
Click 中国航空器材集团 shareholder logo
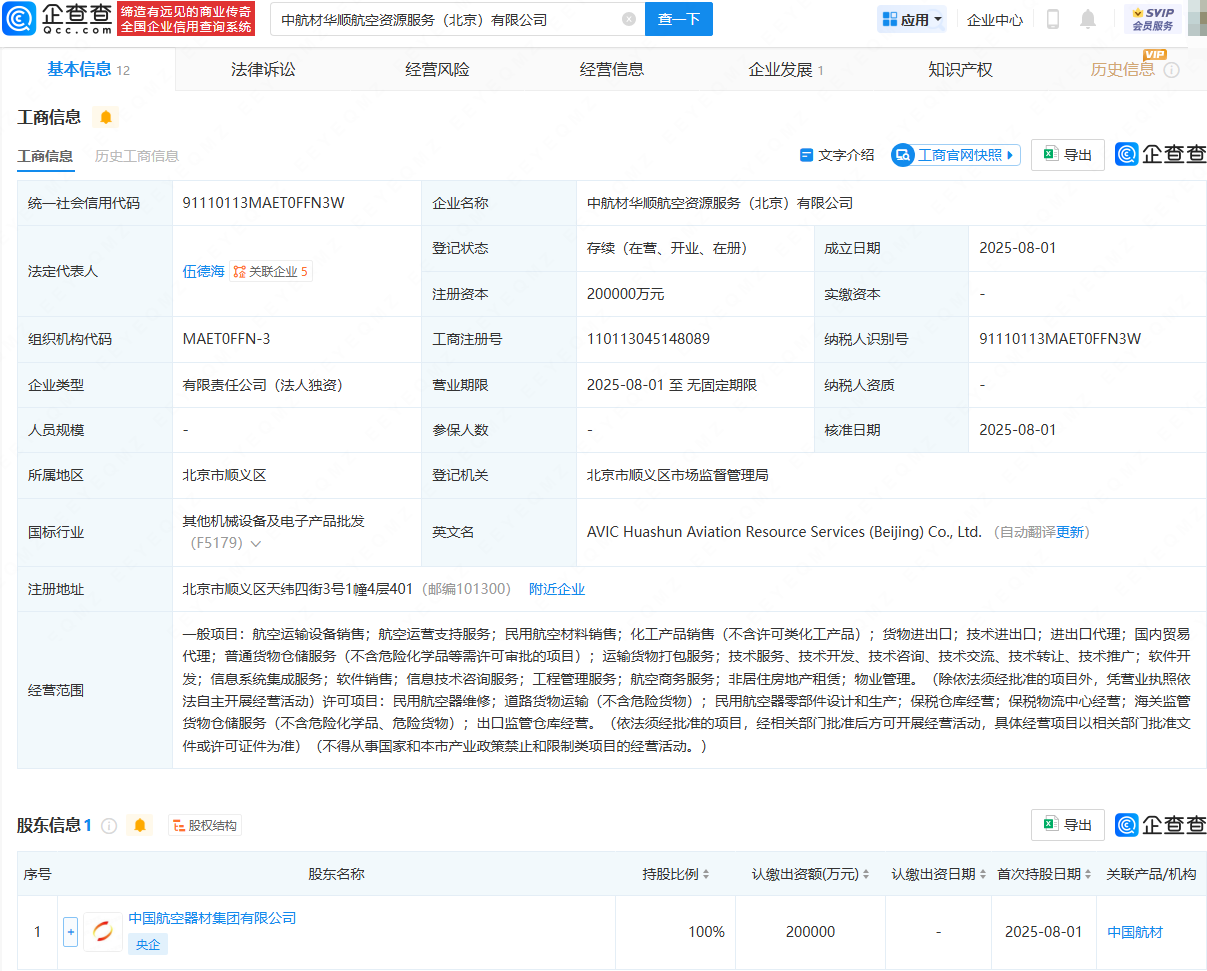coord(103,932)
